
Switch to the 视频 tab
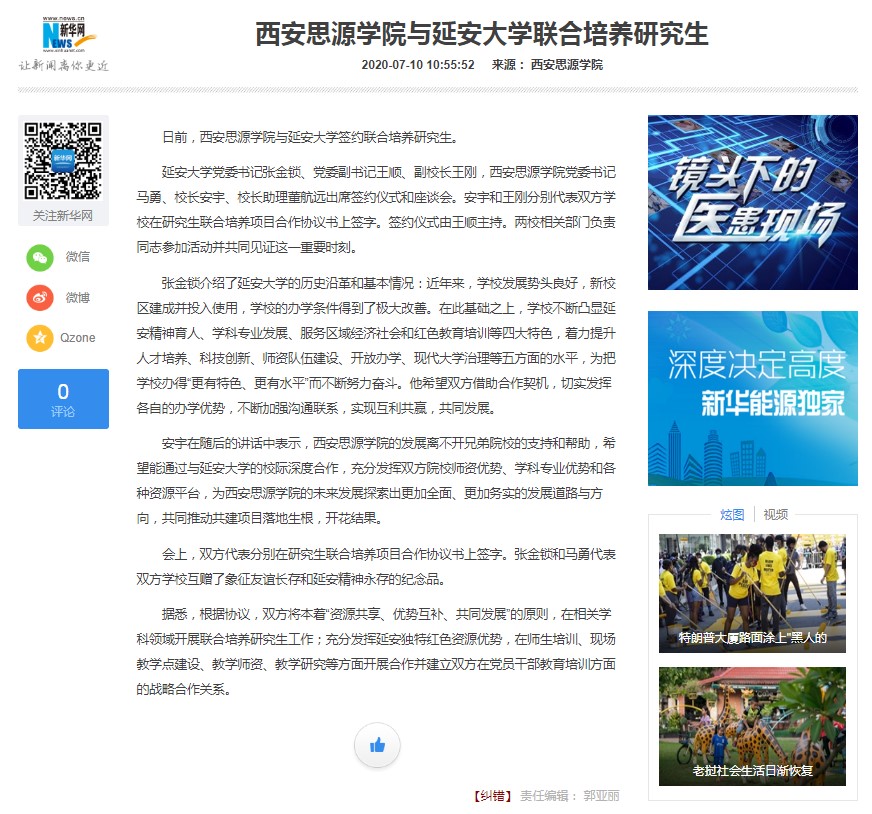point(775,514)
